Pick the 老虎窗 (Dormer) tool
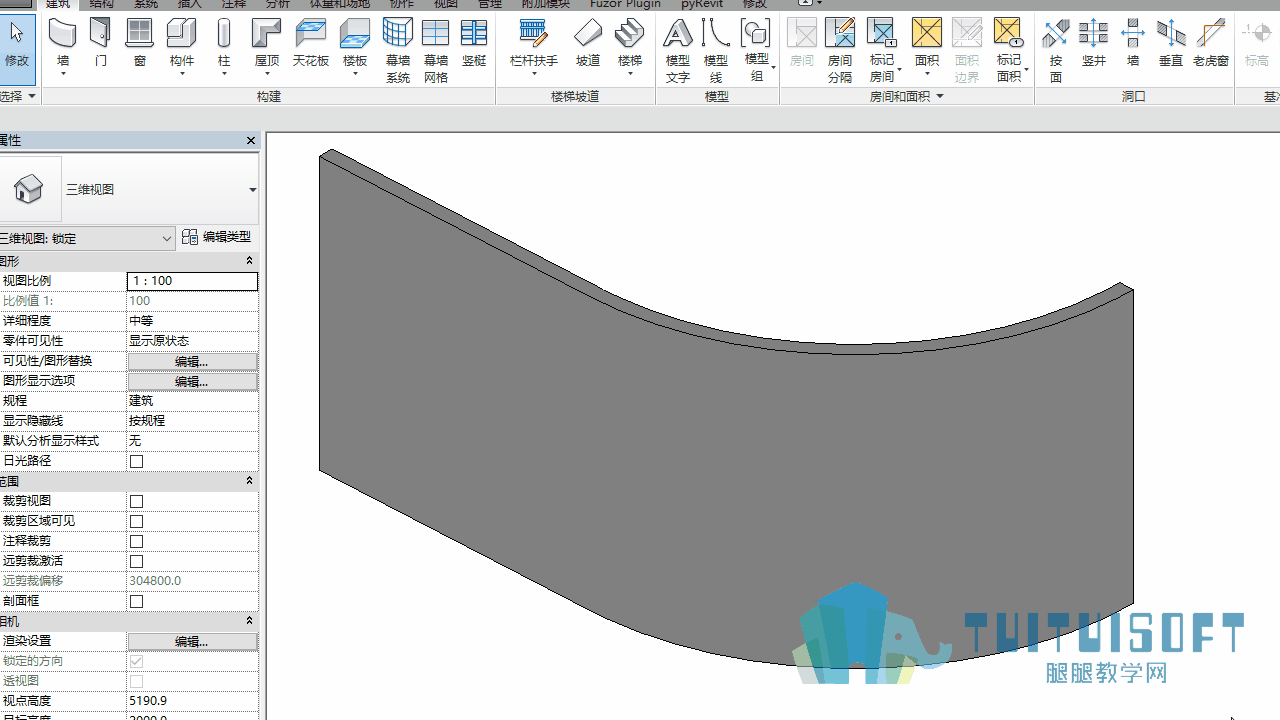This screenshot has width=1280, height=720. [1210, 45]
